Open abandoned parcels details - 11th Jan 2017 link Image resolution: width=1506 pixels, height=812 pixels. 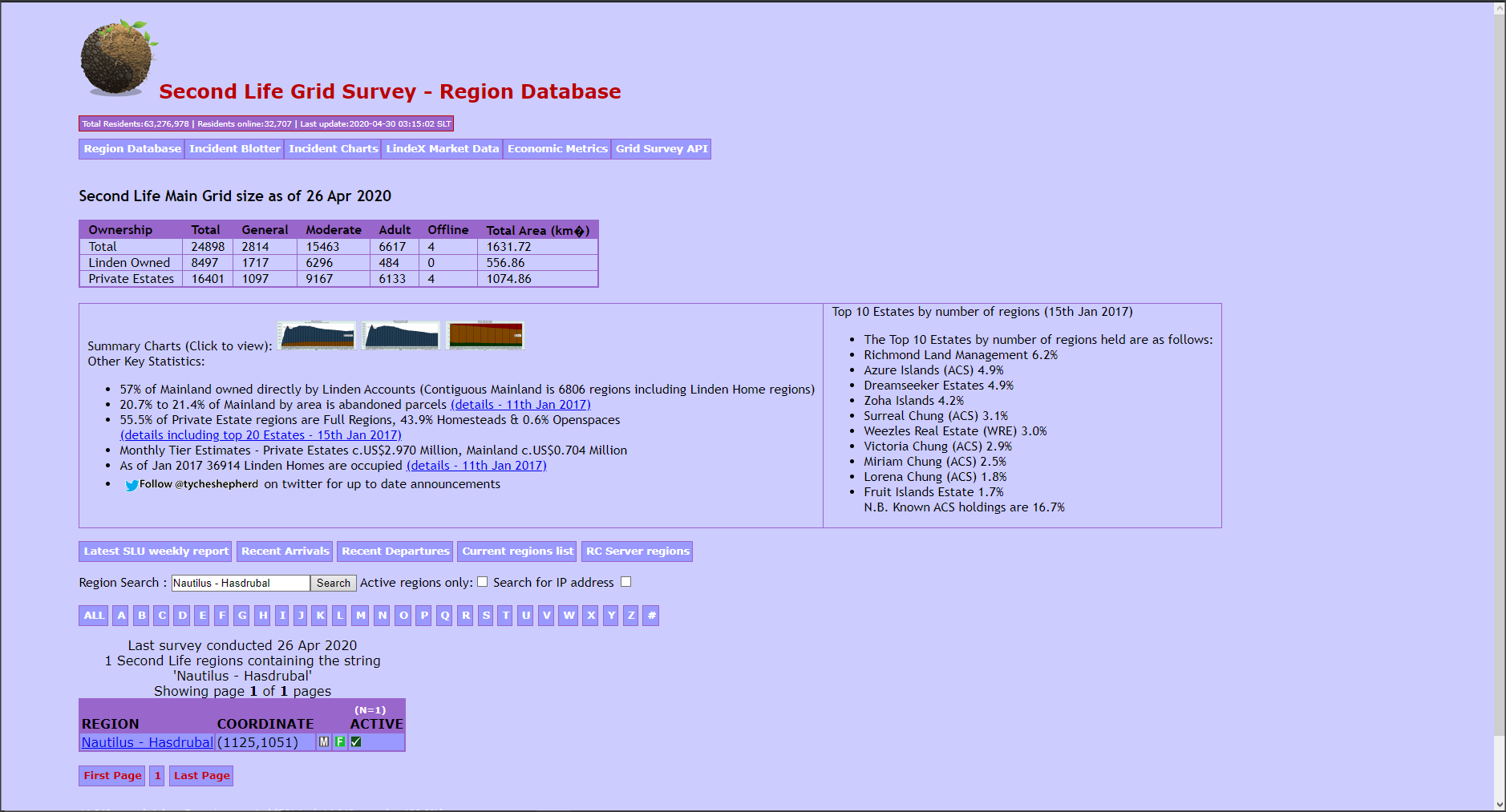(520, 405)
